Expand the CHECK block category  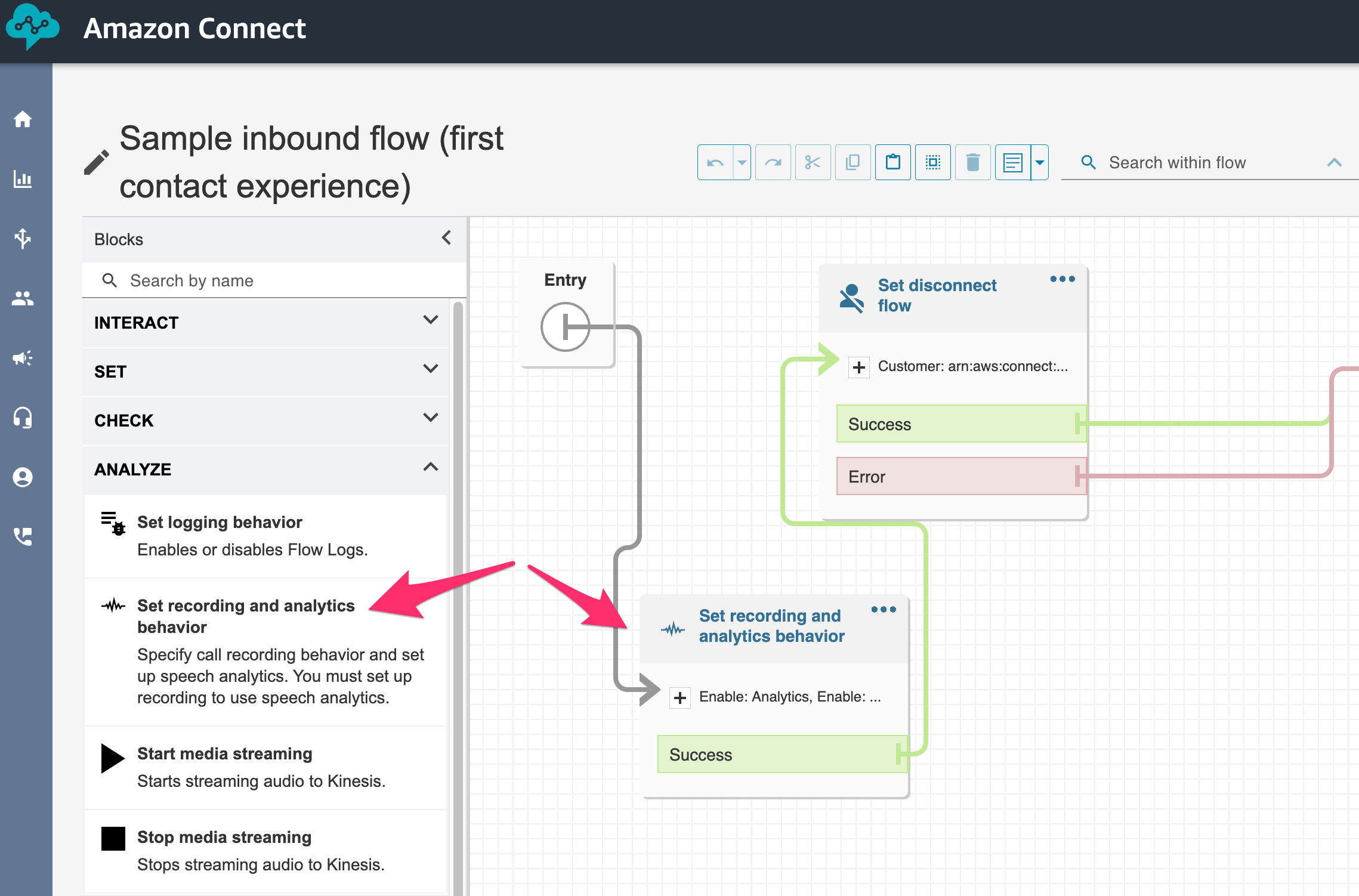tap(266, 421)
